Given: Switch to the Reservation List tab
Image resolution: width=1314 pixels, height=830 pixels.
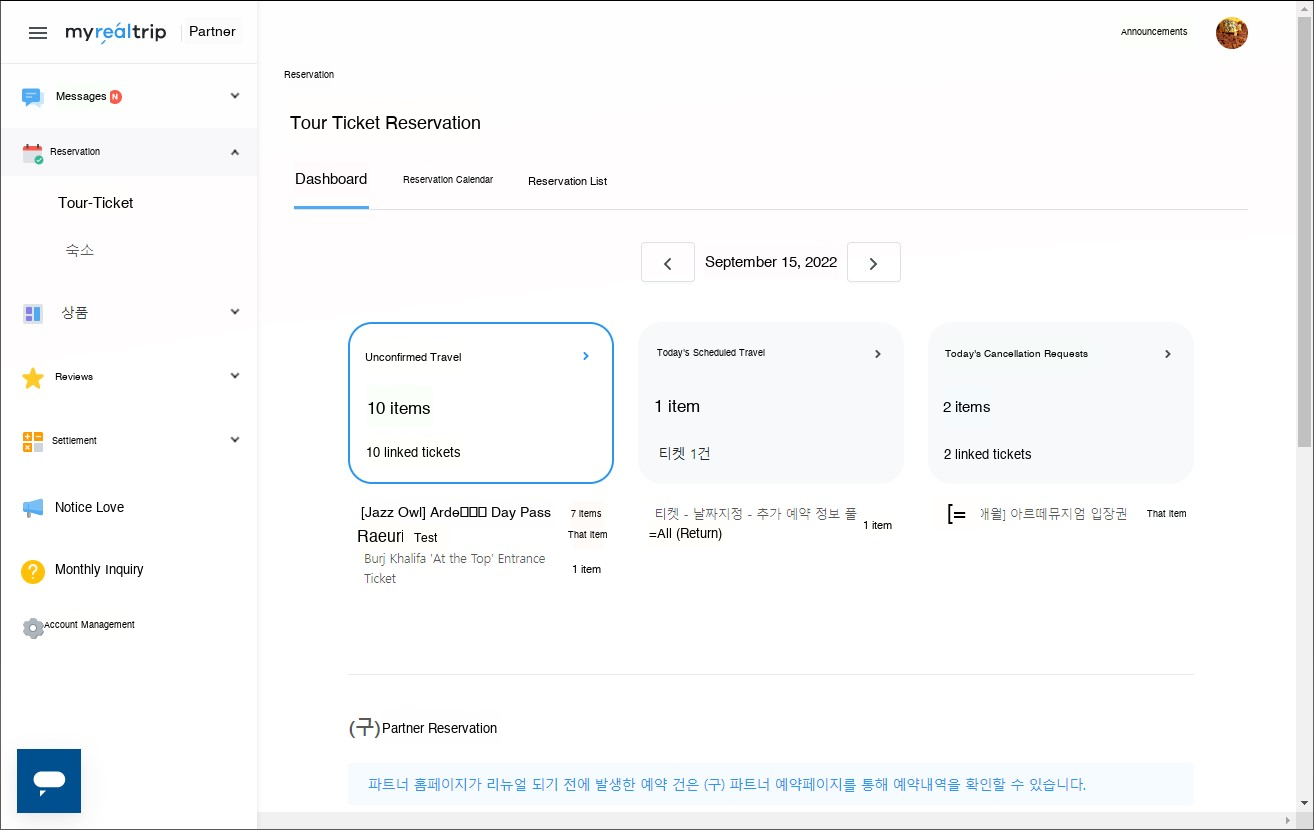Looking at the screenshot, I should point(567,181).
